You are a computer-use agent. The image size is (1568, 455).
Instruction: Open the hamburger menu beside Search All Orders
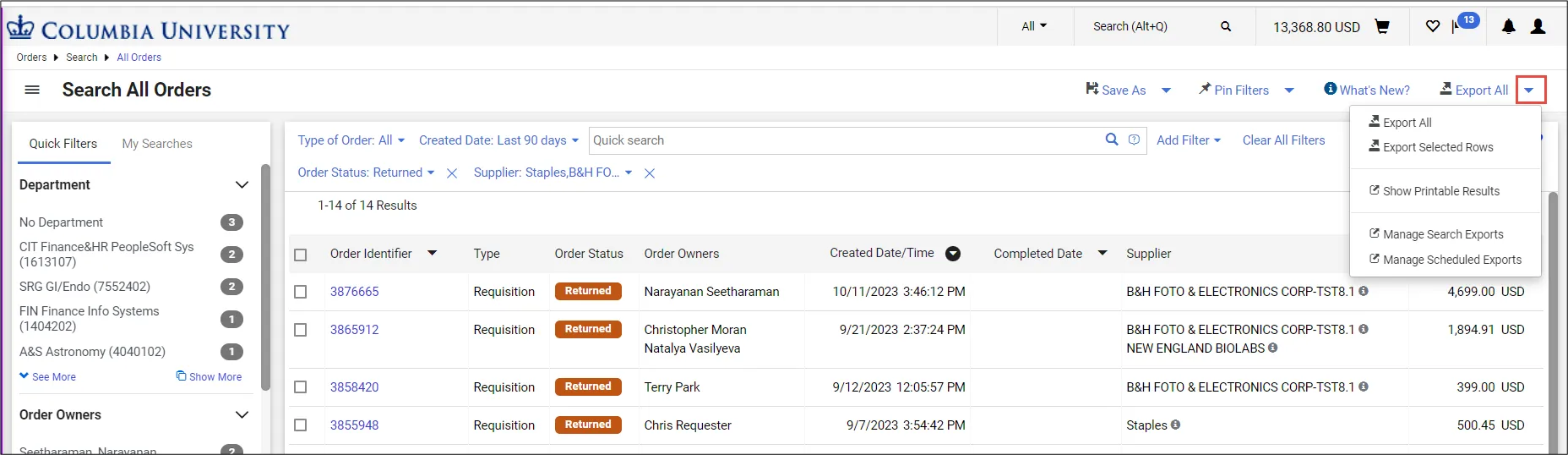coord(32,90)
